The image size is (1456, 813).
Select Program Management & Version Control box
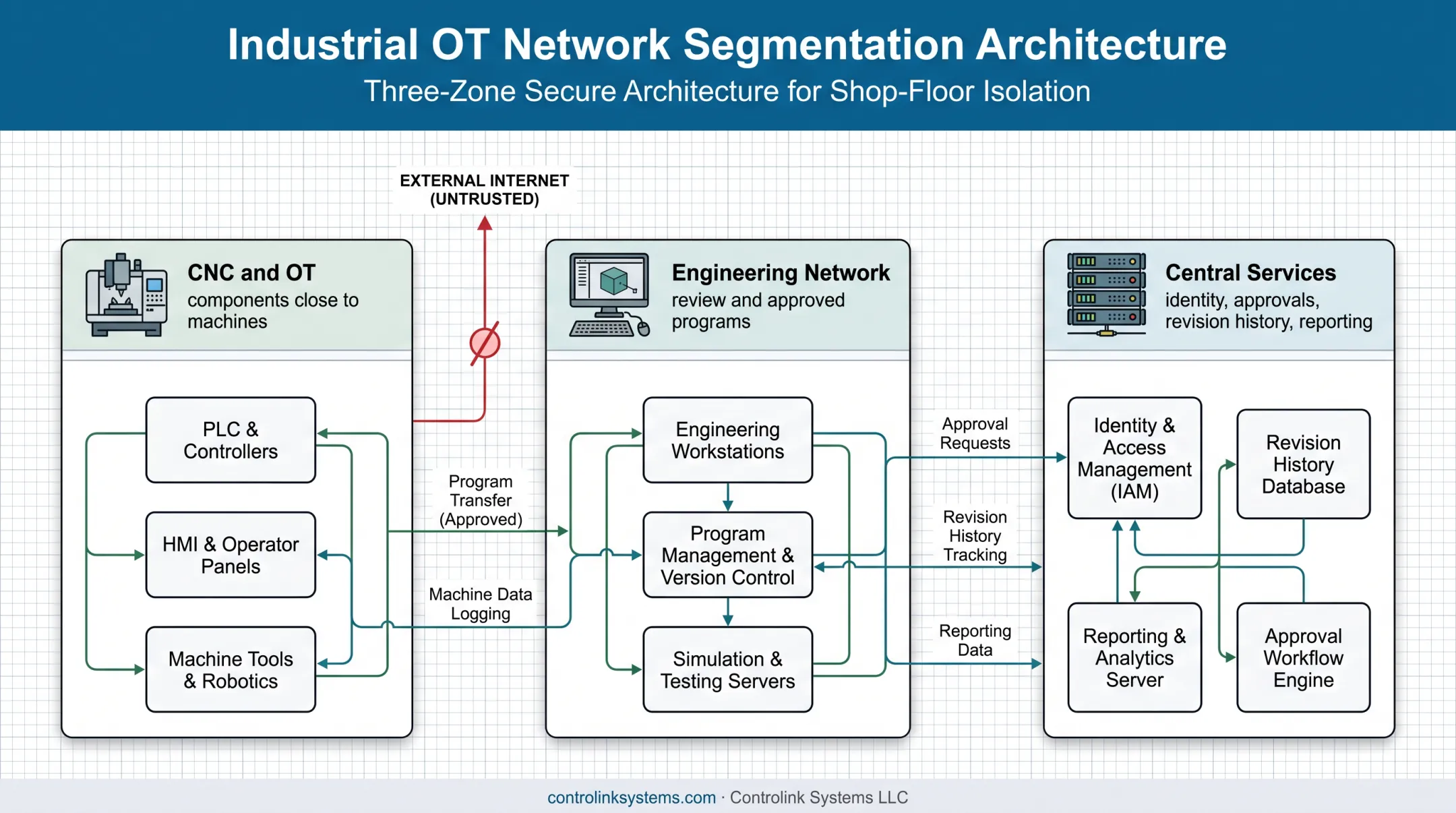728,555
